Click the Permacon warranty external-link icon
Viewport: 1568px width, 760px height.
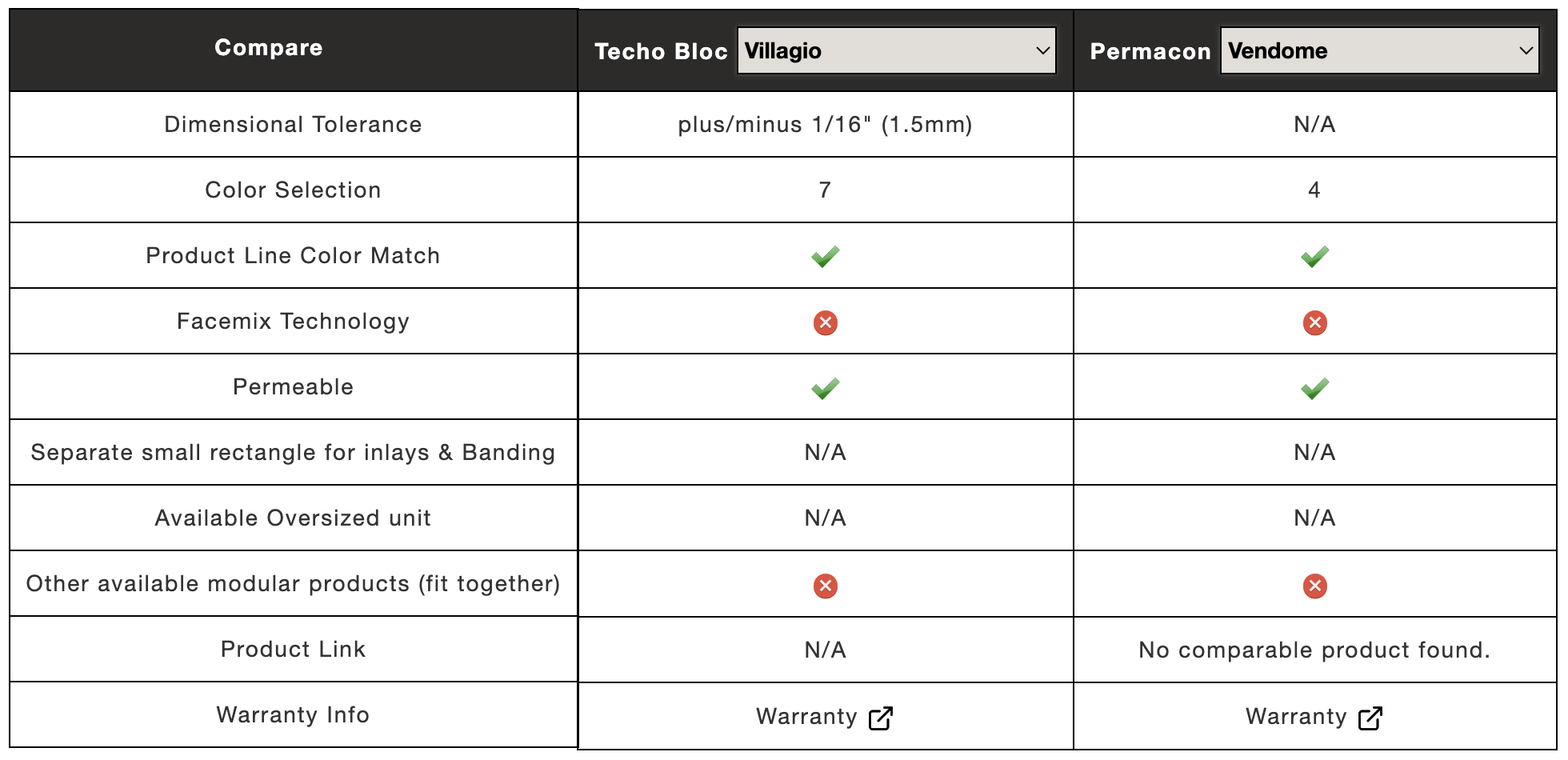pos(1370,718)
